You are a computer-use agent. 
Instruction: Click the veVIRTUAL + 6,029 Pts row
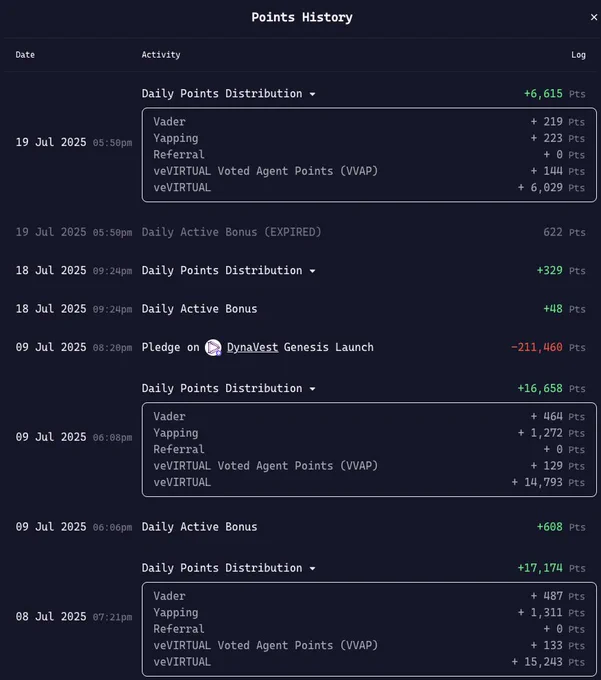369,188
